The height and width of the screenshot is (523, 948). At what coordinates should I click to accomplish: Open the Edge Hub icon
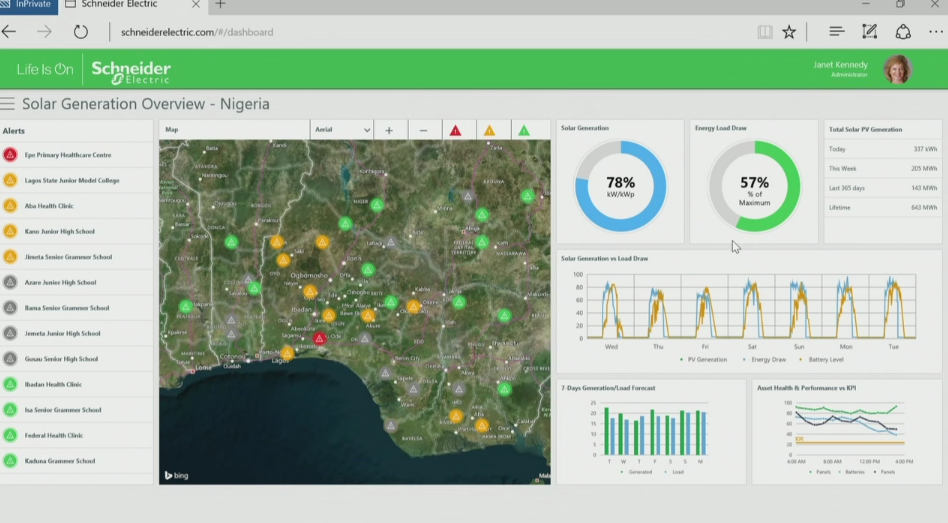(x=837, y=32)
